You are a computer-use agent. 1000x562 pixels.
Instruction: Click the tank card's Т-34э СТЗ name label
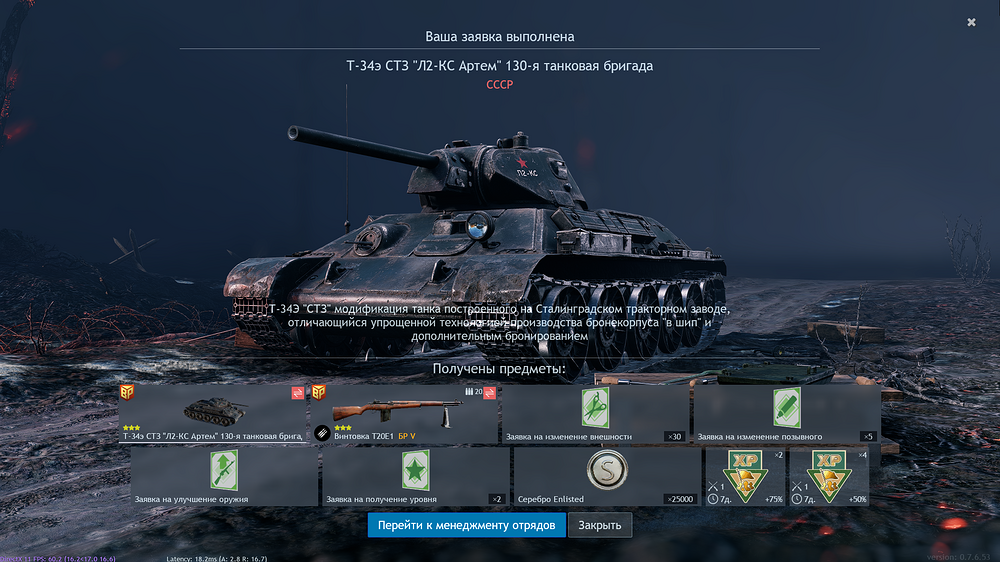212,436
